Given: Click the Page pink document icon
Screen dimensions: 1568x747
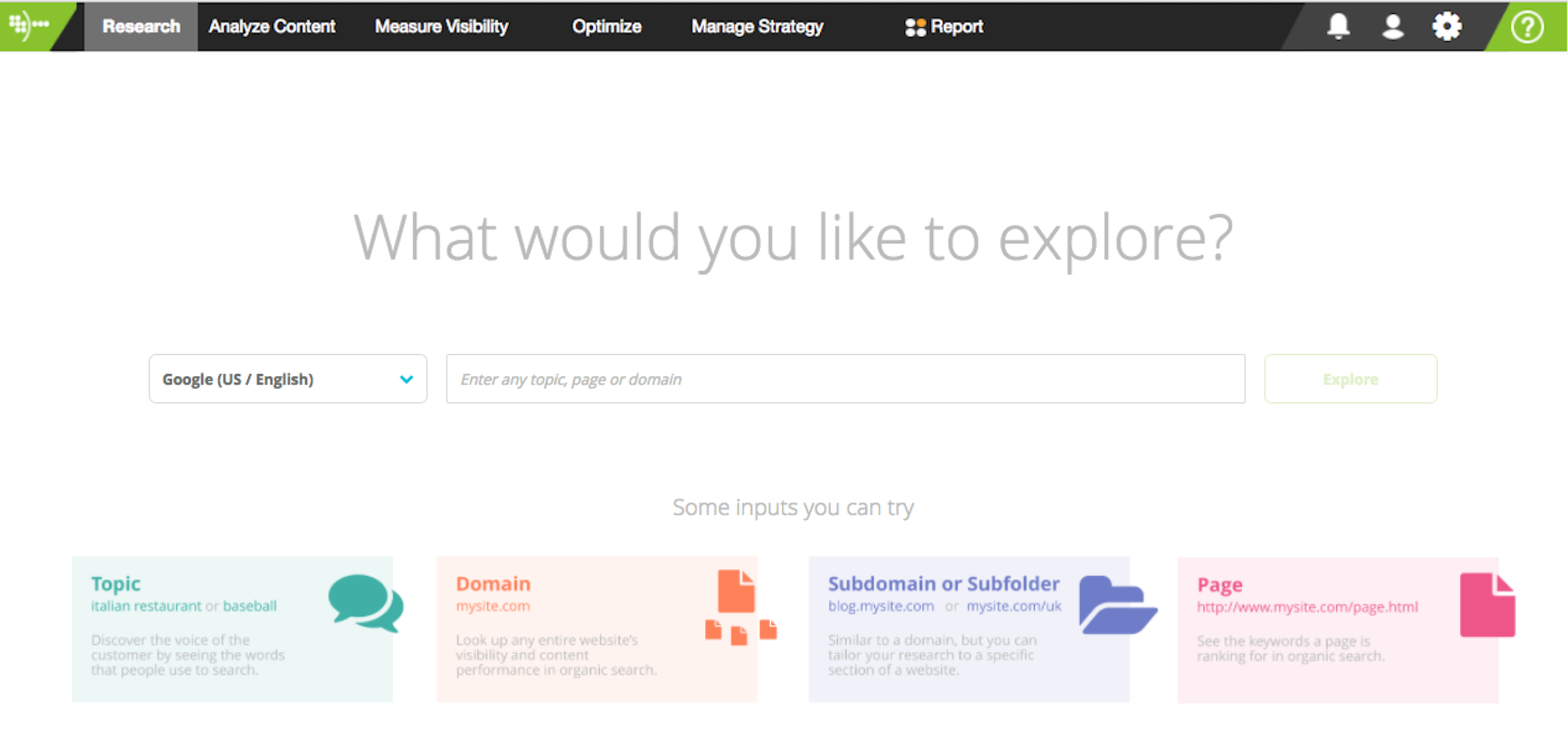Looking at the screenshot, I should [x=1487, y=605].
